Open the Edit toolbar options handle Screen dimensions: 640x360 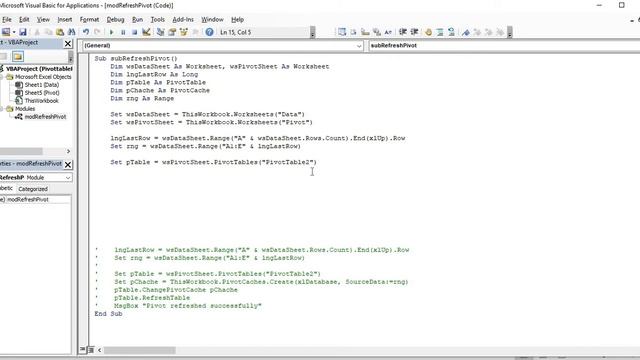(509, 32)
